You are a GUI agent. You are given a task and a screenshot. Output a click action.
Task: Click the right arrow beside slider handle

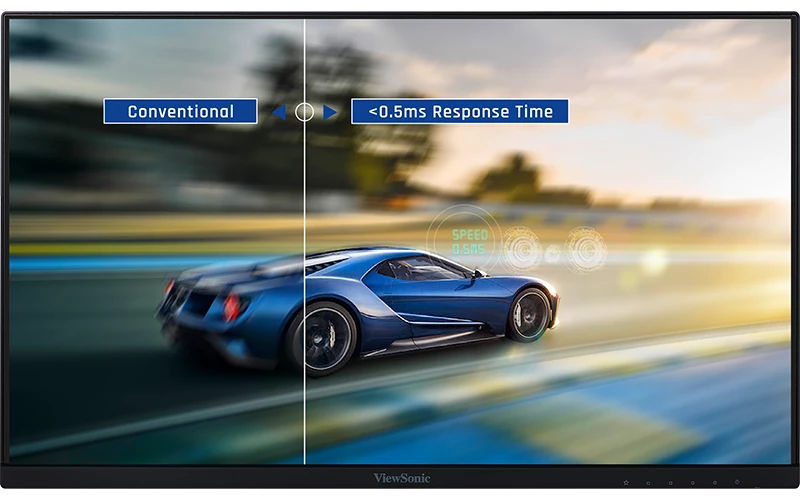coord(330,112)
